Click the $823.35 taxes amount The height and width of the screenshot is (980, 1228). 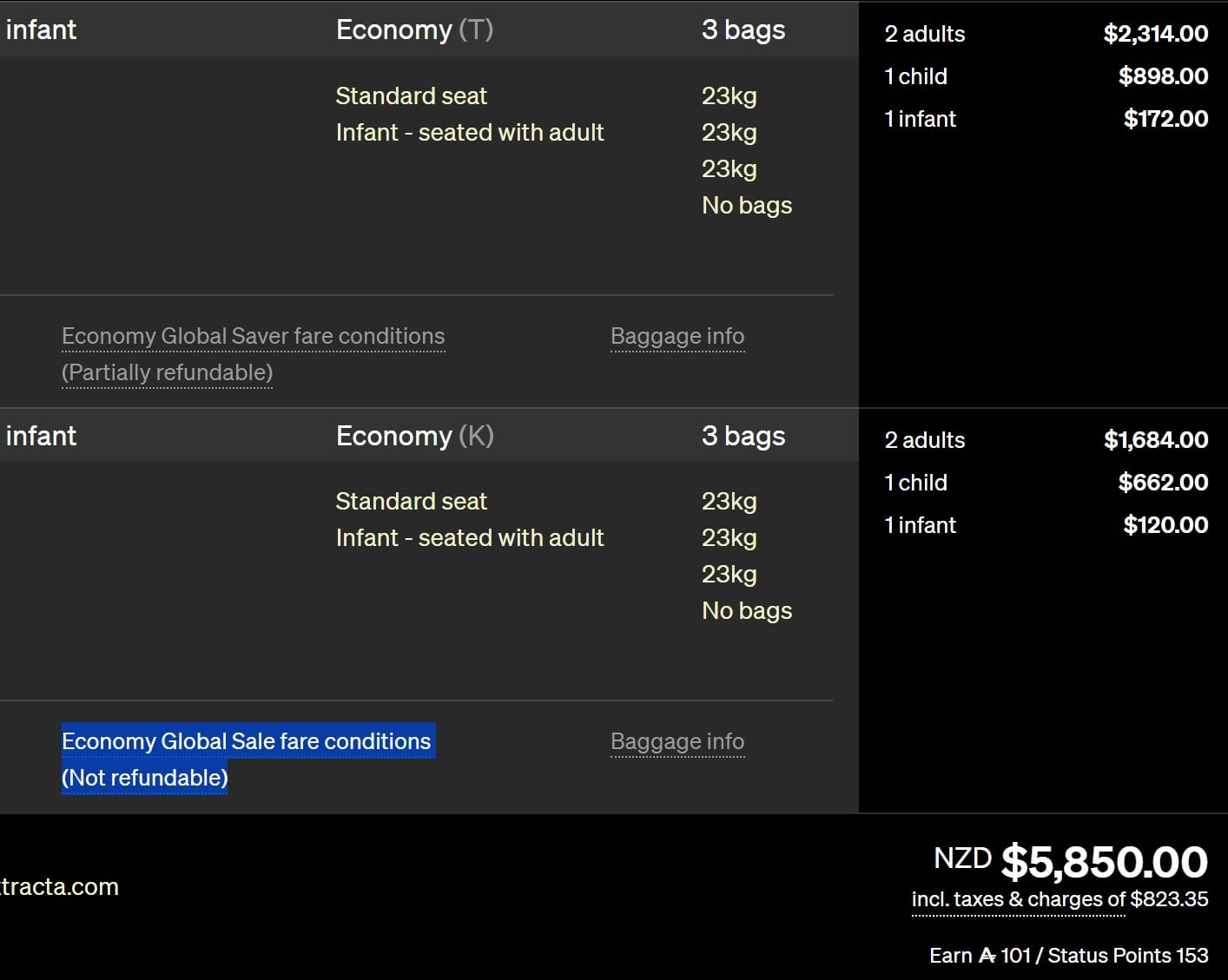click(1169, 899)
